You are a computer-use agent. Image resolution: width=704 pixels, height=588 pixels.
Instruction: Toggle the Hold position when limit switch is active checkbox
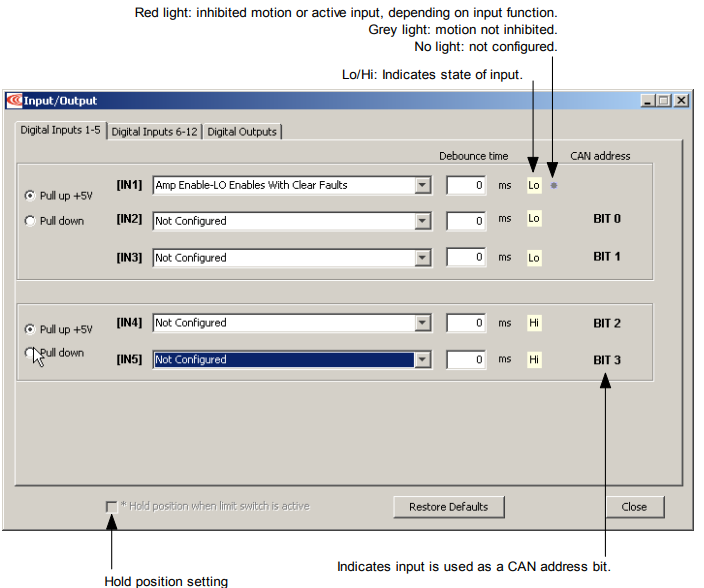pyautogui.click(x=111, y=507)
